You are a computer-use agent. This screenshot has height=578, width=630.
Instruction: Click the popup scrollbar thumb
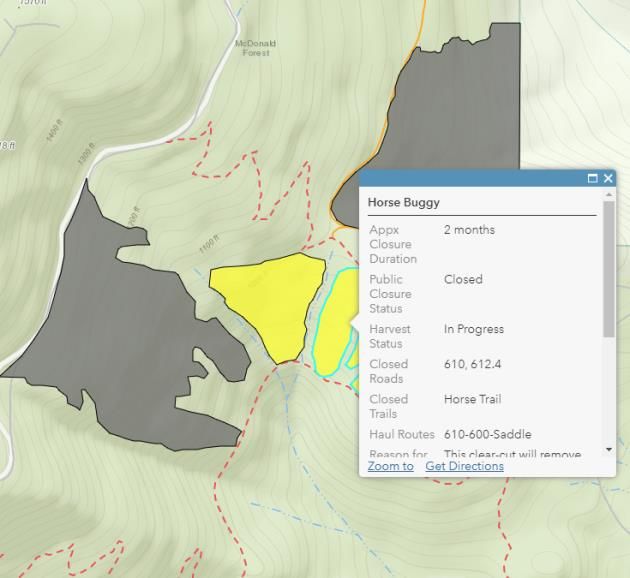(609, 269)
